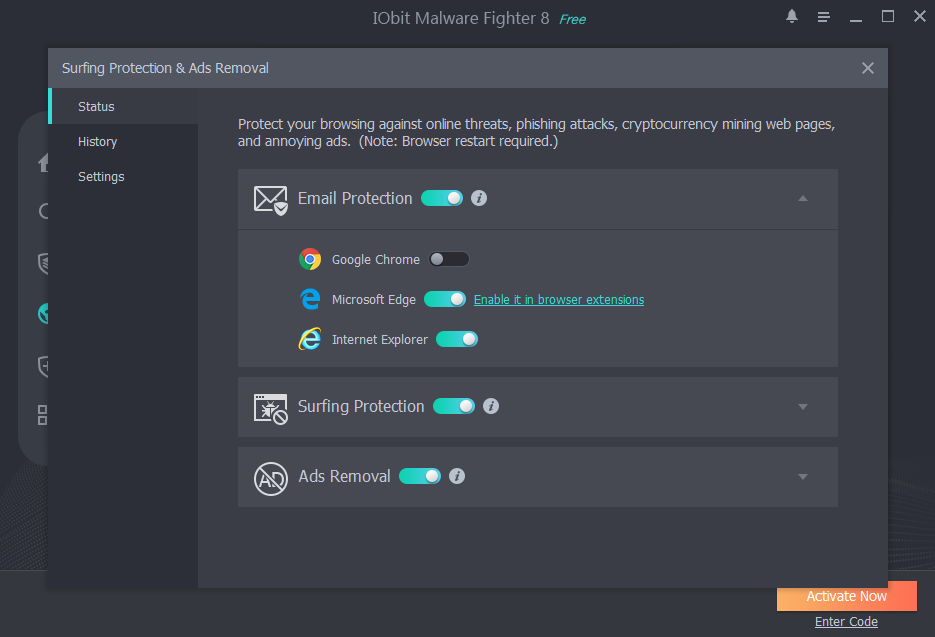Expand the Ads Removal section
This screenshot has width=935, height=637.
802,477
